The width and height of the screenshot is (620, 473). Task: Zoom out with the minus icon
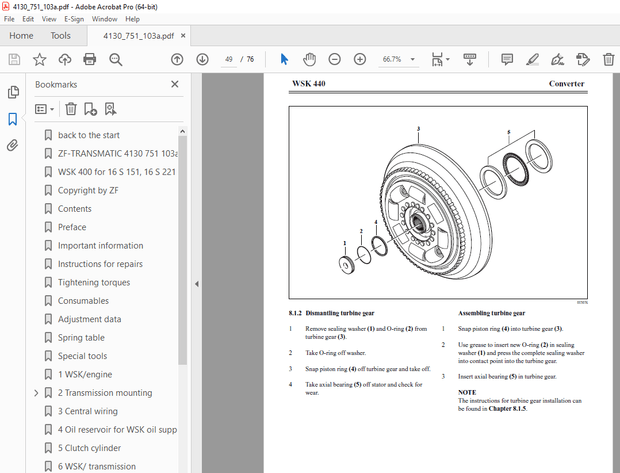335,60
